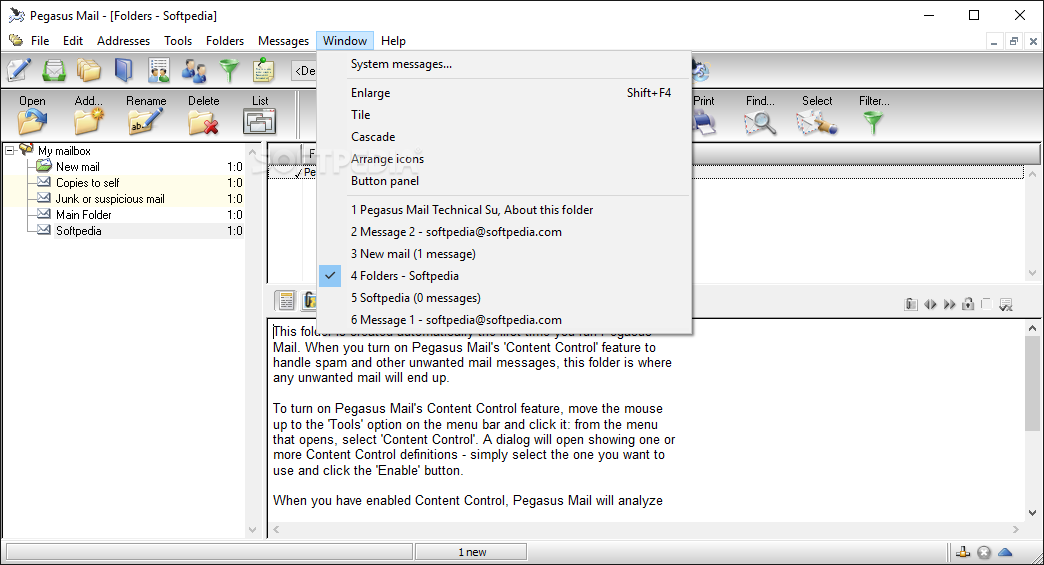Click the Open folder toolbar button
Image resolution: width=1044 pixels, height=565 pixels.
(32, 114)
